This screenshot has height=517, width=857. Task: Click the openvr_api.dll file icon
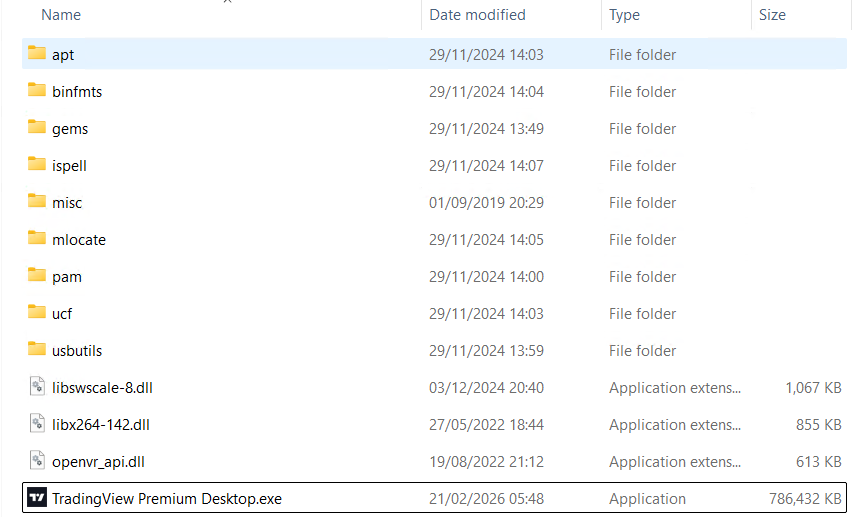click(x=37, y=461)
